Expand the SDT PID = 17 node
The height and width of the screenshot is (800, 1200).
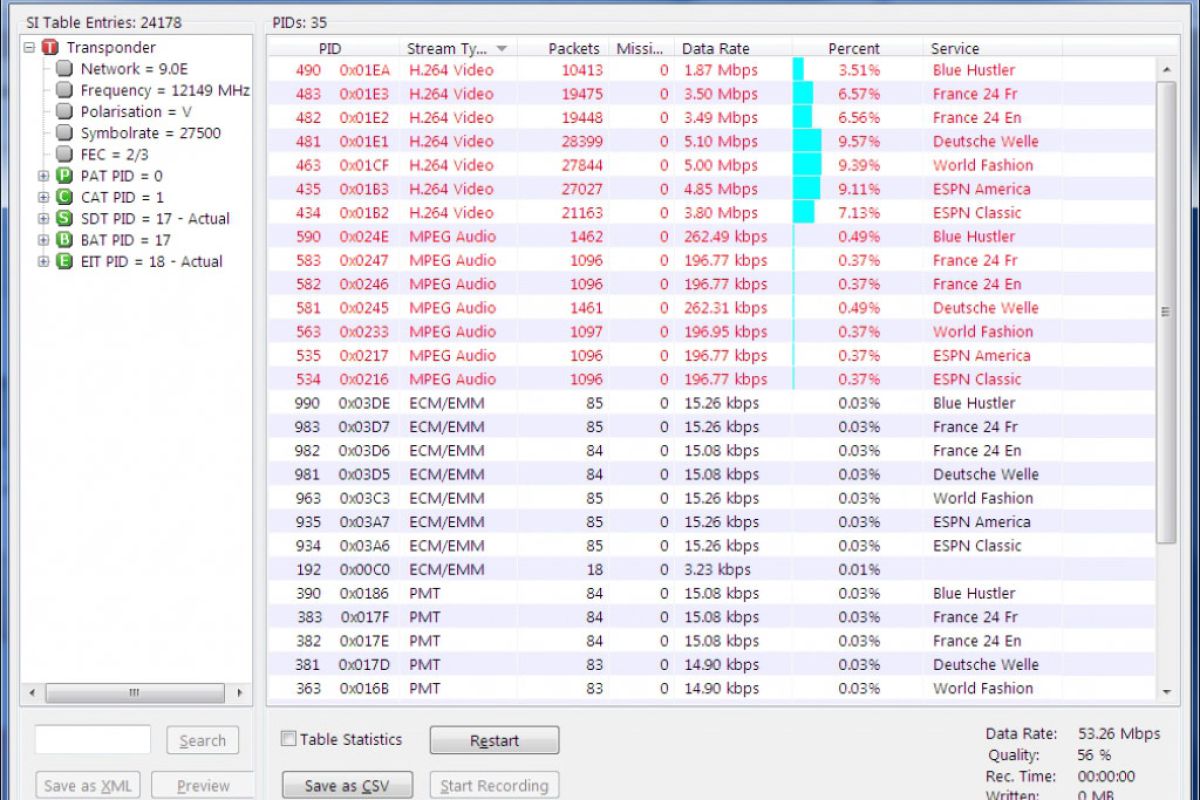42,218
